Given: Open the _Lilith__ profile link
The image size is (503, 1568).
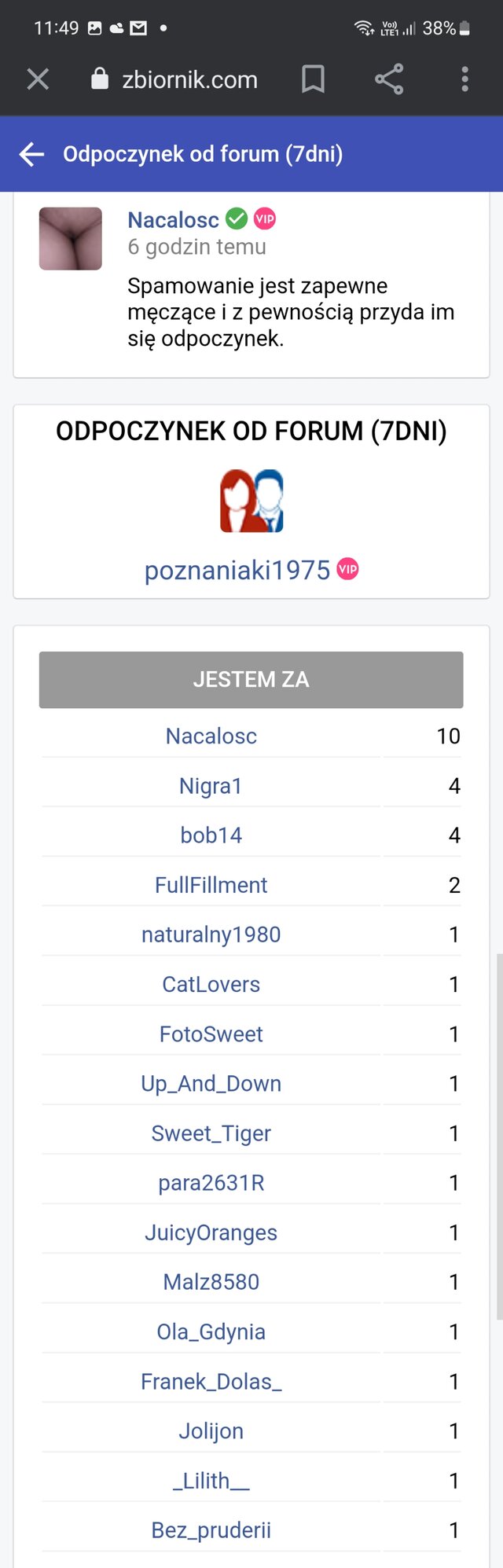Looking at the screenshot, I should click(x=211, y=1480).
